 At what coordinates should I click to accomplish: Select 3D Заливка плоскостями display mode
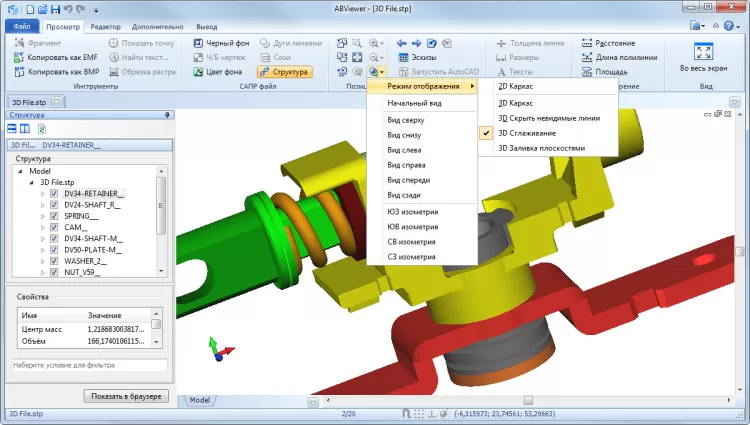(x=549, y=148)
